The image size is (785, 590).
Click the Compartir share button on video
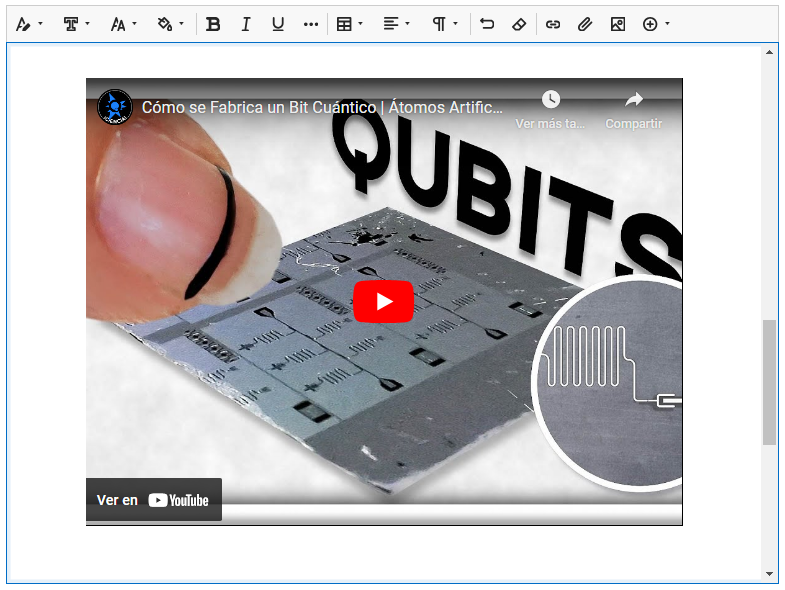[x=633, y=110]
